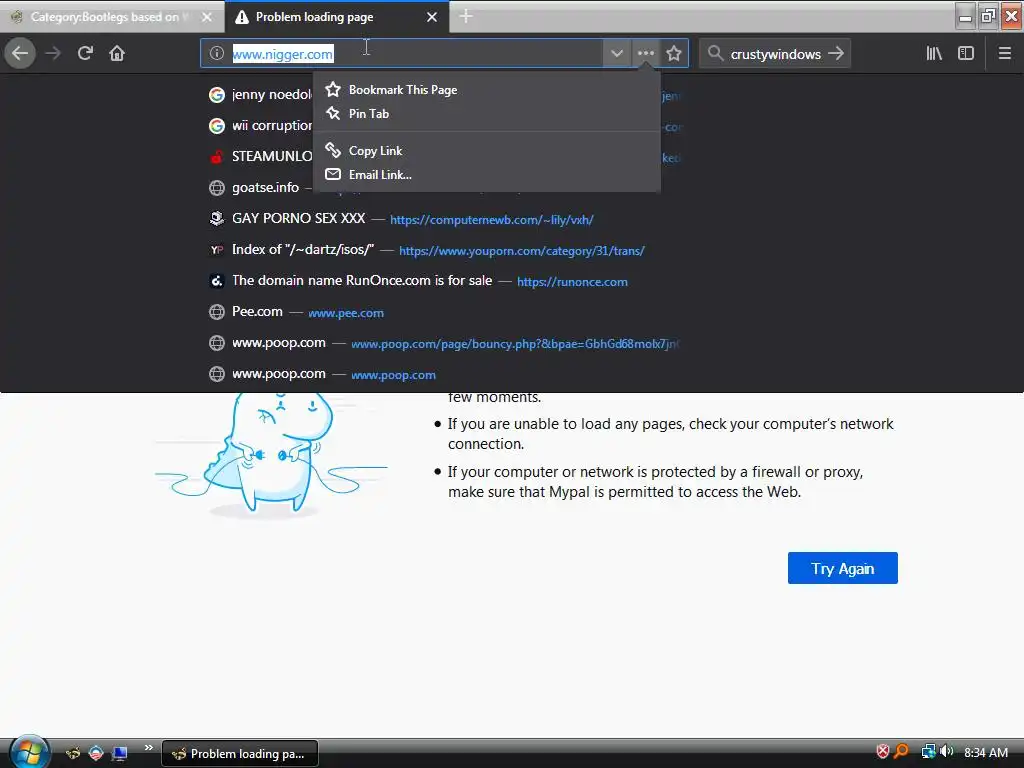
Task: Choose the Pee.com suggestion
Action: (x=444, y=312)
